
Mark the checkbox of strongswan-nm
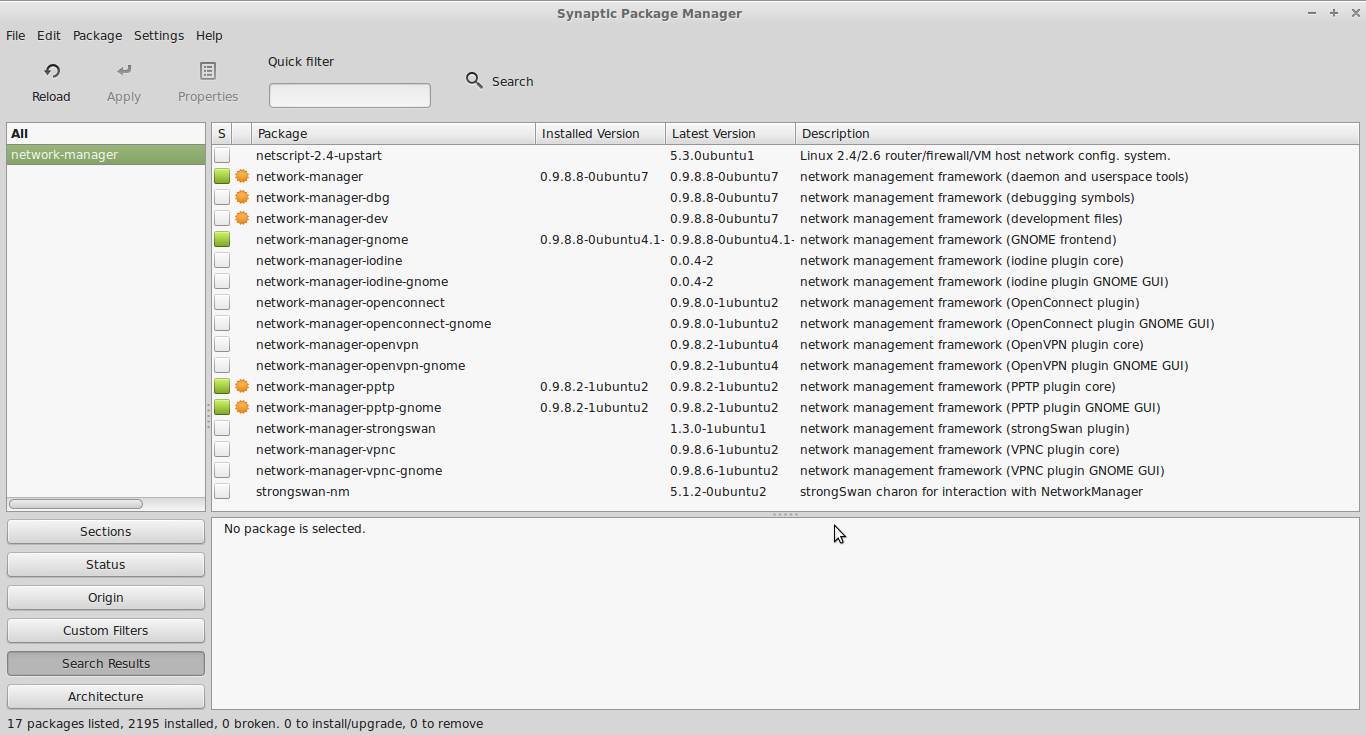point(222,491)
